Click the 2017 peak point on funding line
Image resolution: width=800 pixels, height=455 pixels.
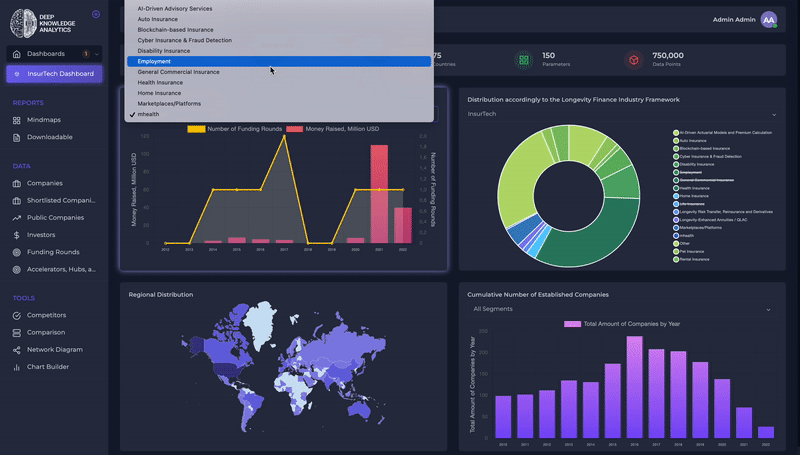coord(284,137)
